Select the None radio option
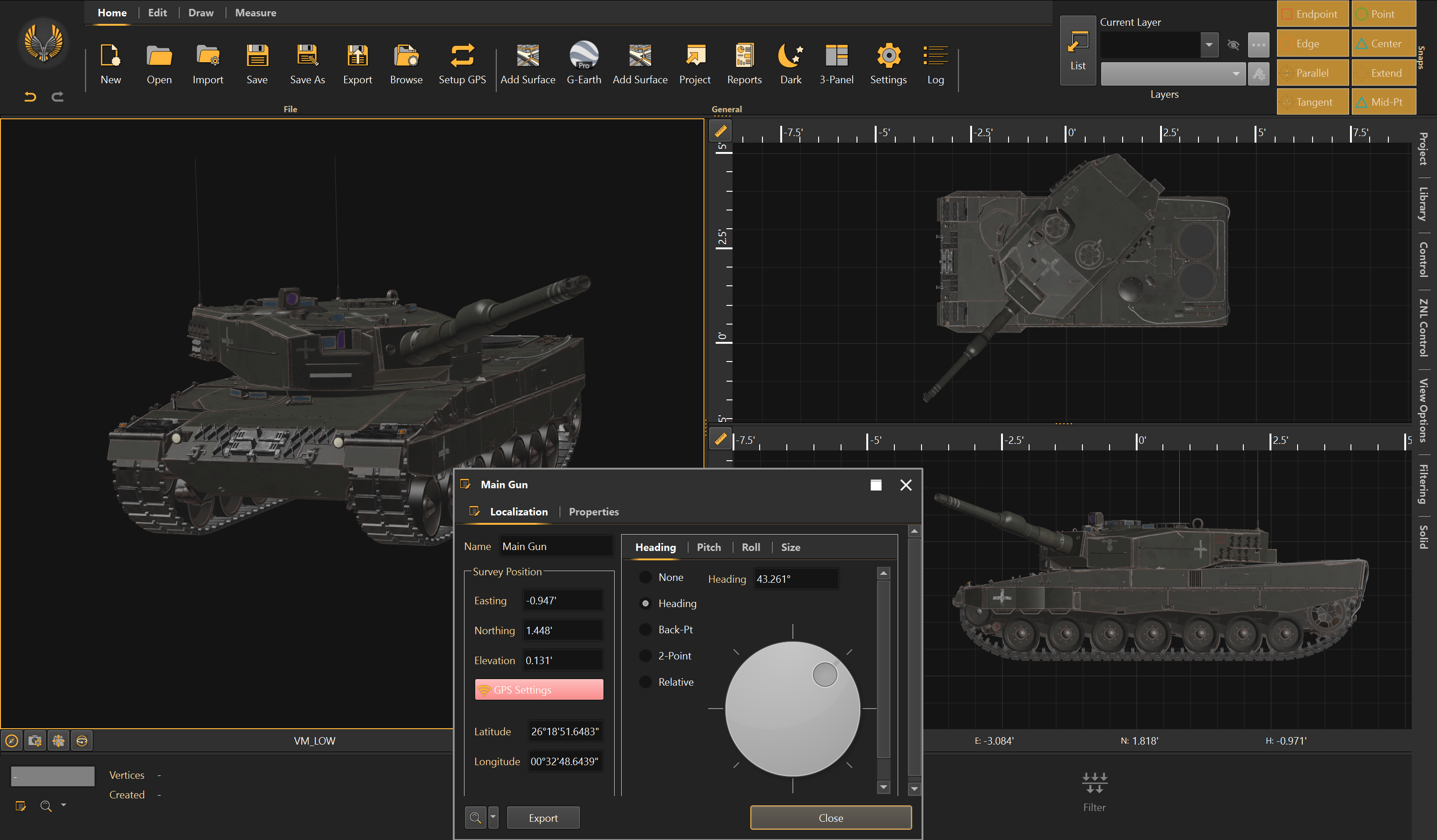 pos(646,577)
